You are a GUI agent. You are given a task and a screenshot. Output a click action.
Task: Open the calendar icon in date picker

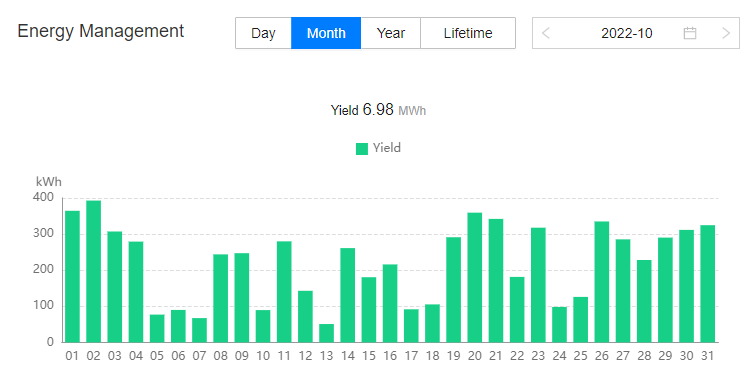click(x=689, y=33)
